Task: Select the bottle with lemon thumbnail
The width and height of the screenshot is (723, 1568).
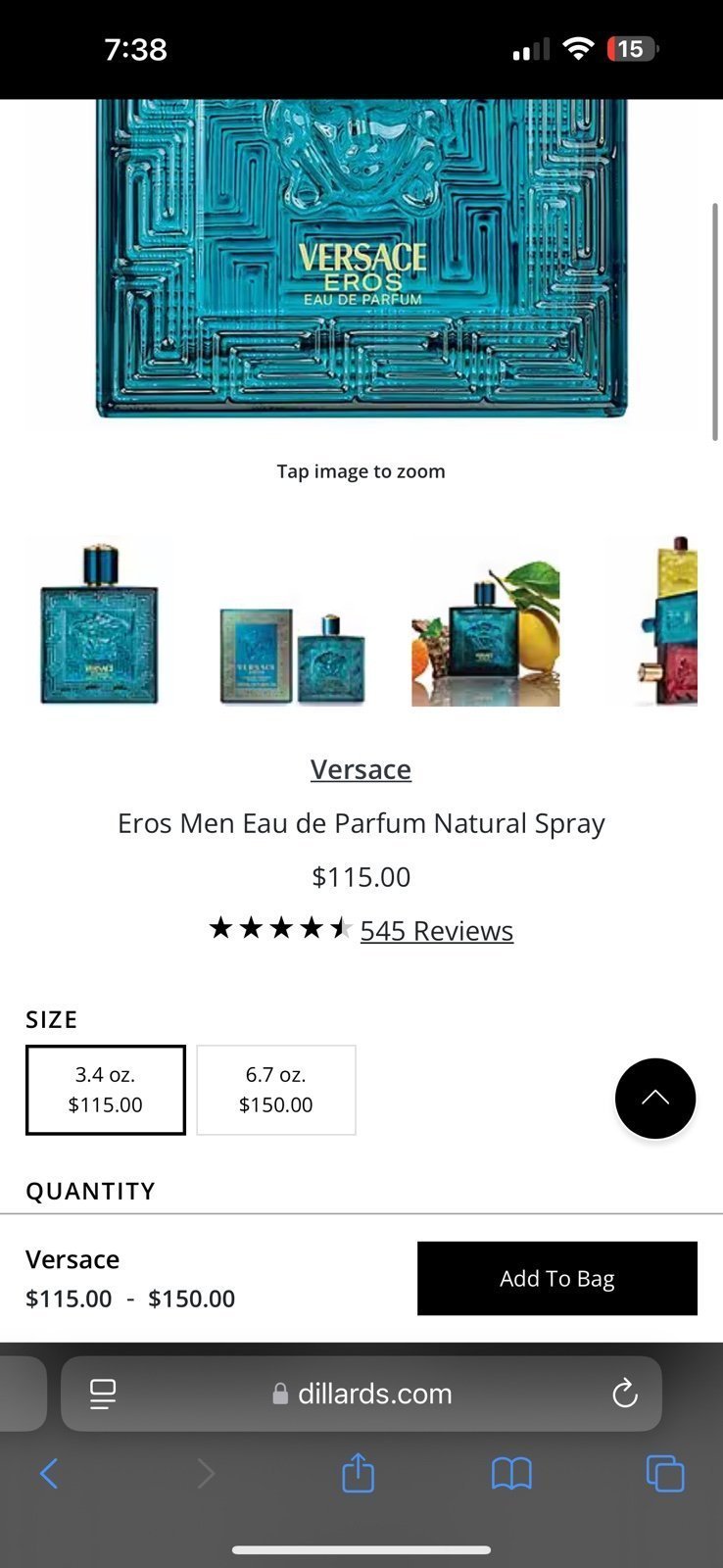Action: 485,621
